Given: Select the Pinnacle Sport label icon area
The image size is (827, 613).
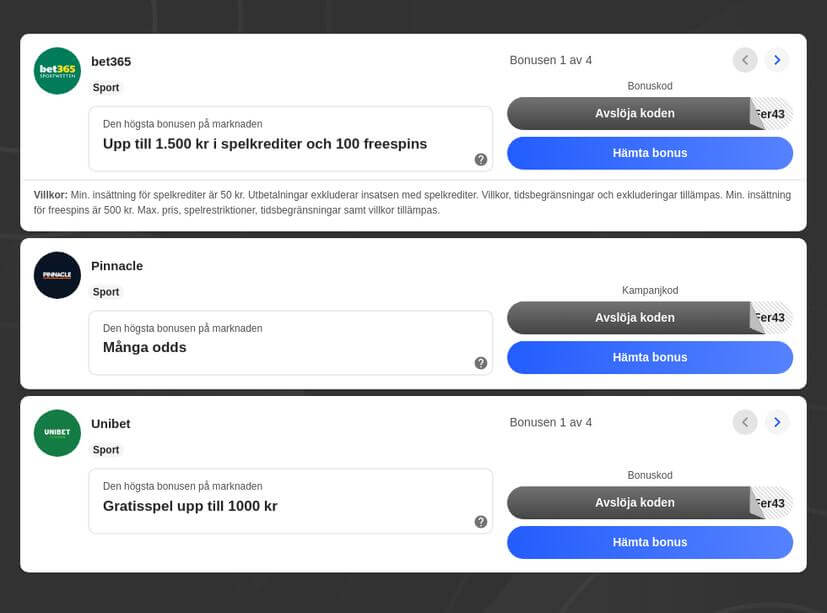Looking at the screenshot, I should pos(106,291).
